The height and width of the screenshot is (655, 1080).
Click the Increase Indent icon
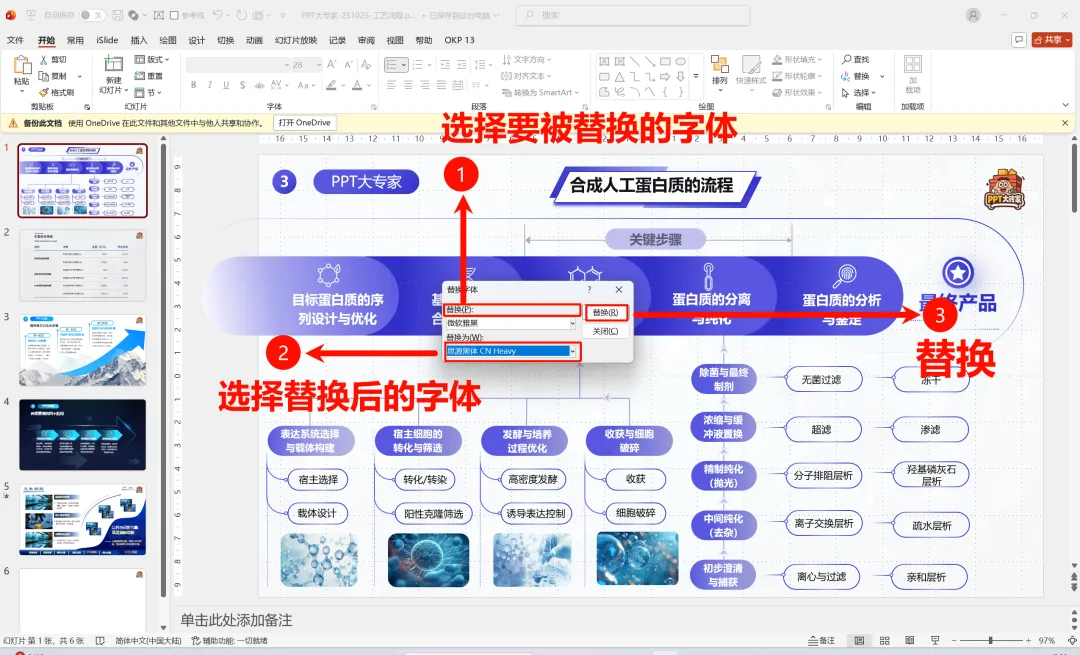[461, 65]
